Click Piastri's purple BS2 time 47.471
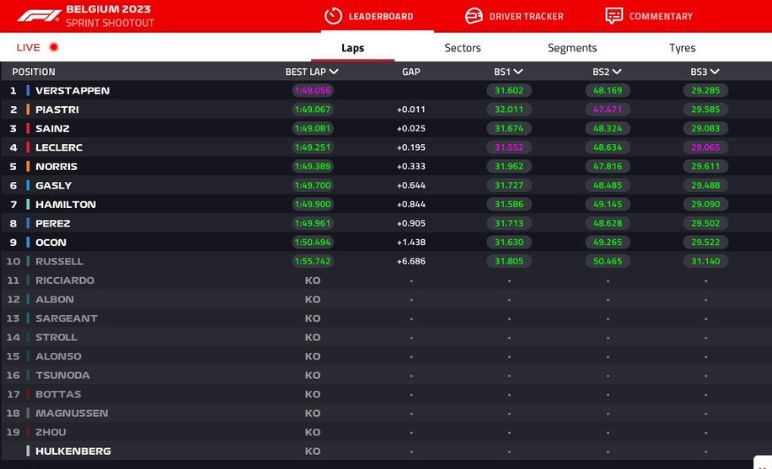The height and width of the screenshot is (469, 772). pos(607,109)
